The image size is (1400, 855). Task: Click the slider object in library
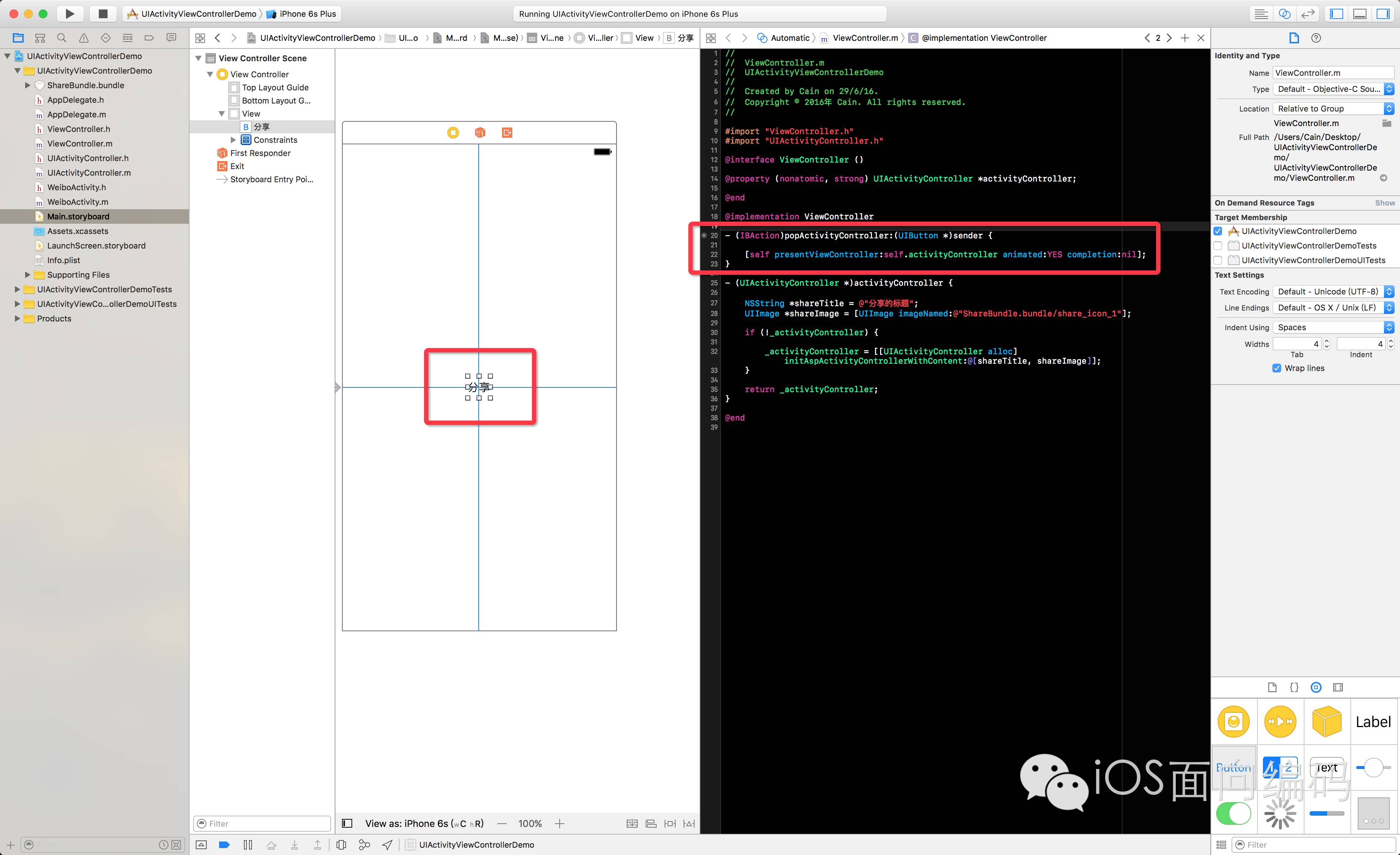coord(1373,768)
